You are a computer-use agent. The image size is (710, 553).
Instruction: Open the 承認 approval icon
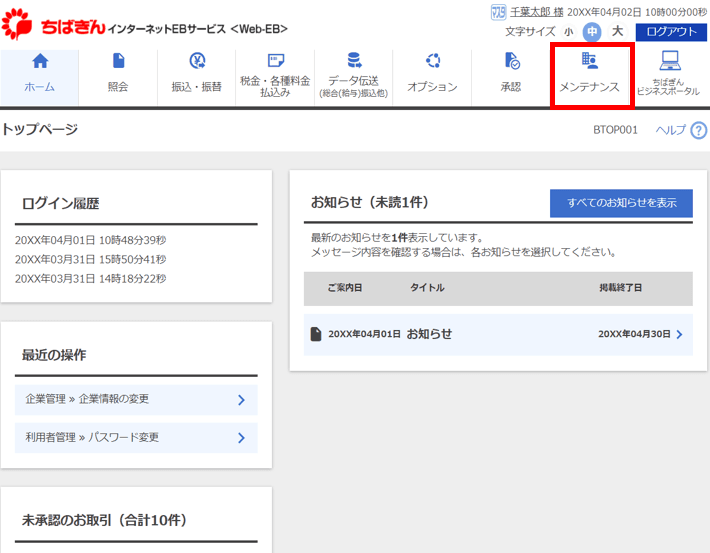click(511, 61)
